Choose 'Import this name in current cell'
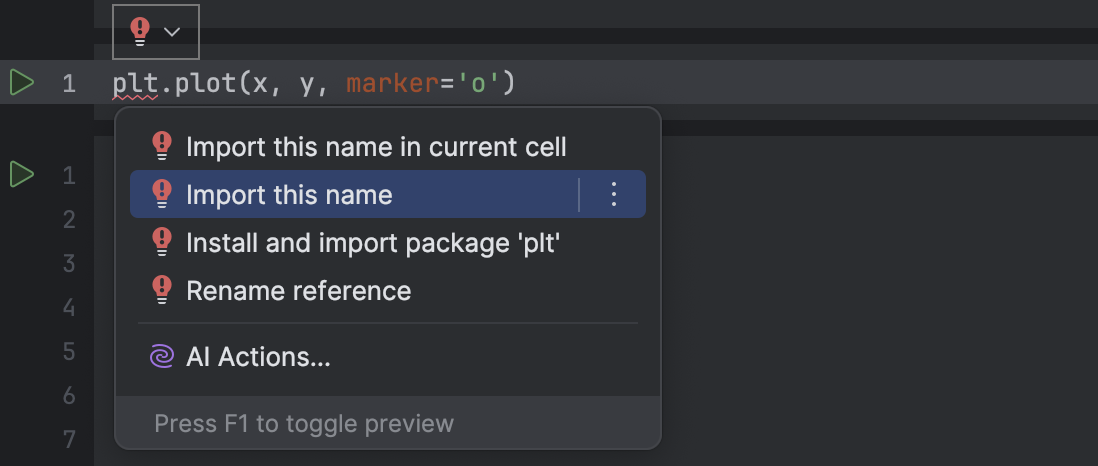This screenshot has height=466, width=1098. [x=376, y=147]
